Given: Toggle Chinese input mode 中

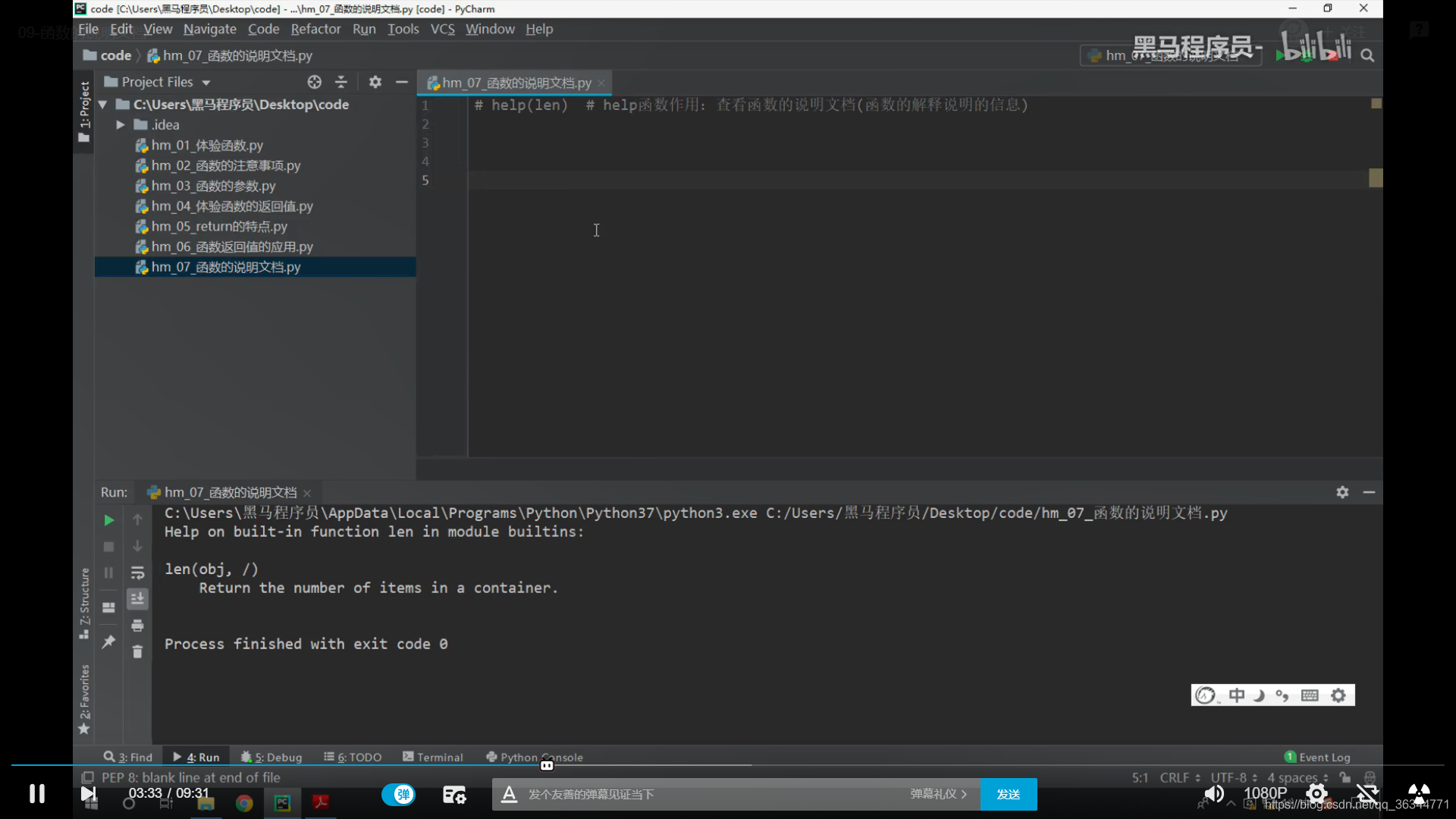Looking at the screenshot, I should (x=1237, y=695).
